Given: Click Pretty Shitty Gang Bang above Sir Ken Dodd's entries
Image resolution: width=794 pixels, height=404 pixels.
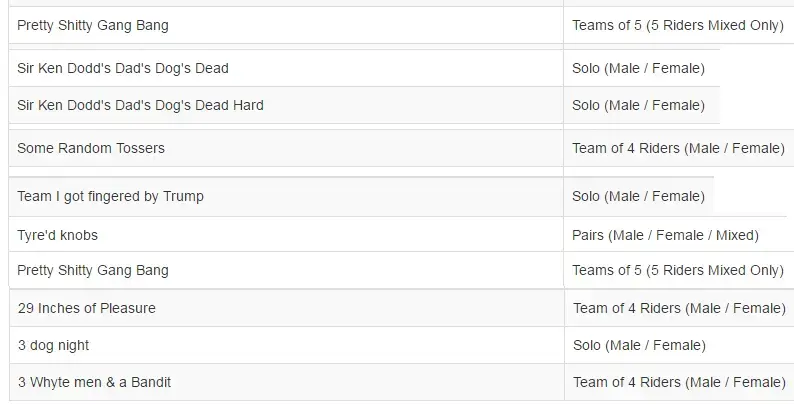Looking at the screenshot, I should (x=93, y=25).
